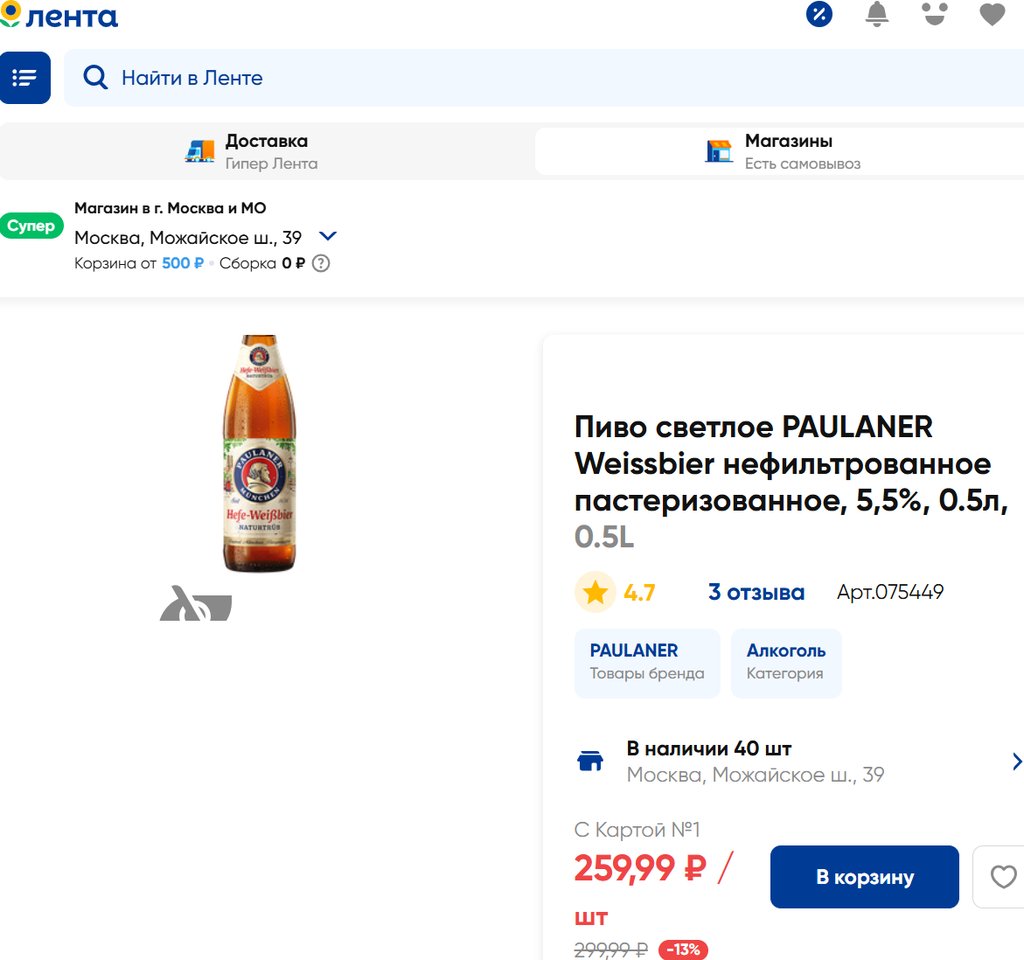The width and height of the screenshot is (1024, 960).
Task: Expand the store address dropdown chevron
Action: 328,236
